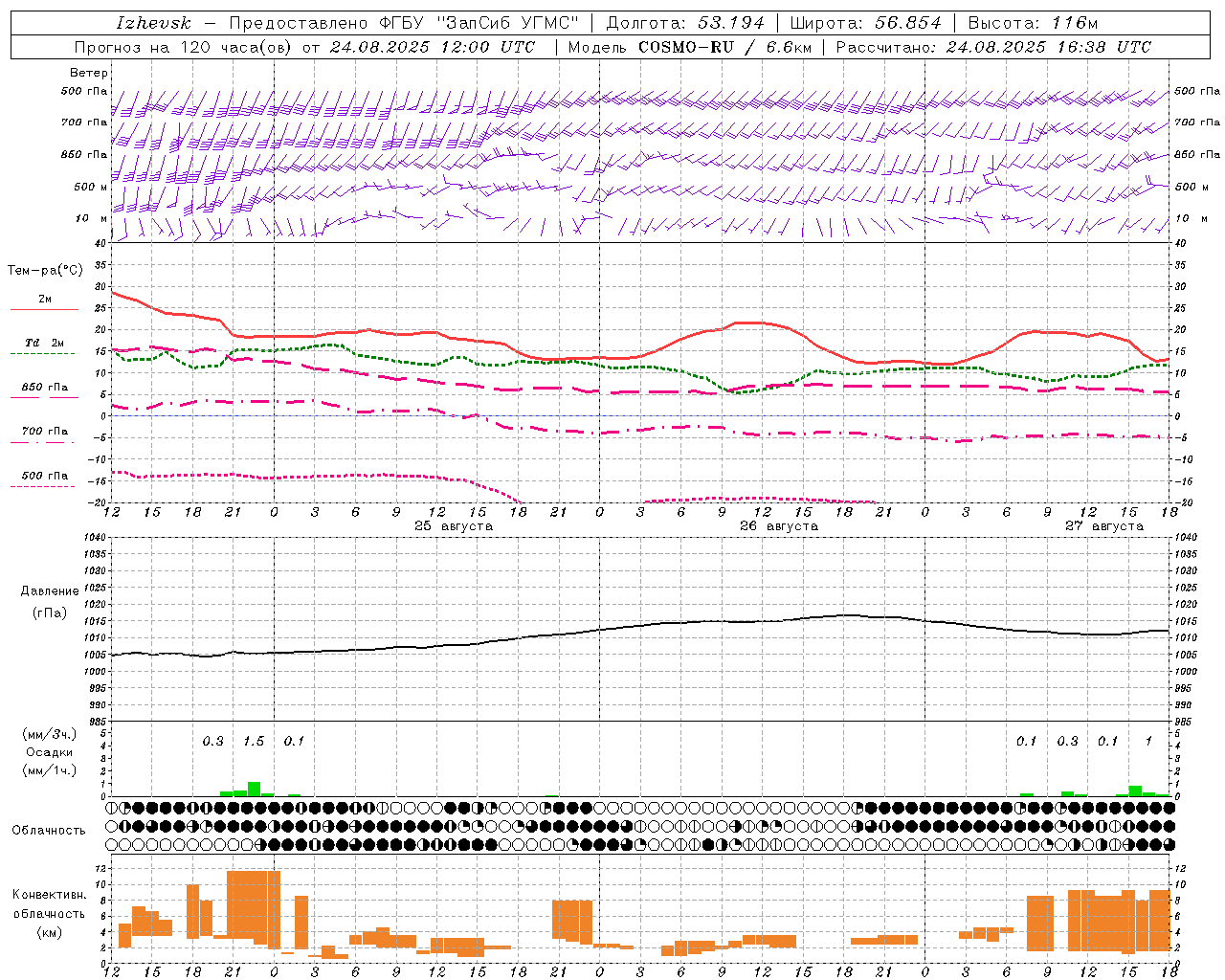Select the 500 м label on wind panel's right axis

pyautogui.click(x=1192, y=187)
